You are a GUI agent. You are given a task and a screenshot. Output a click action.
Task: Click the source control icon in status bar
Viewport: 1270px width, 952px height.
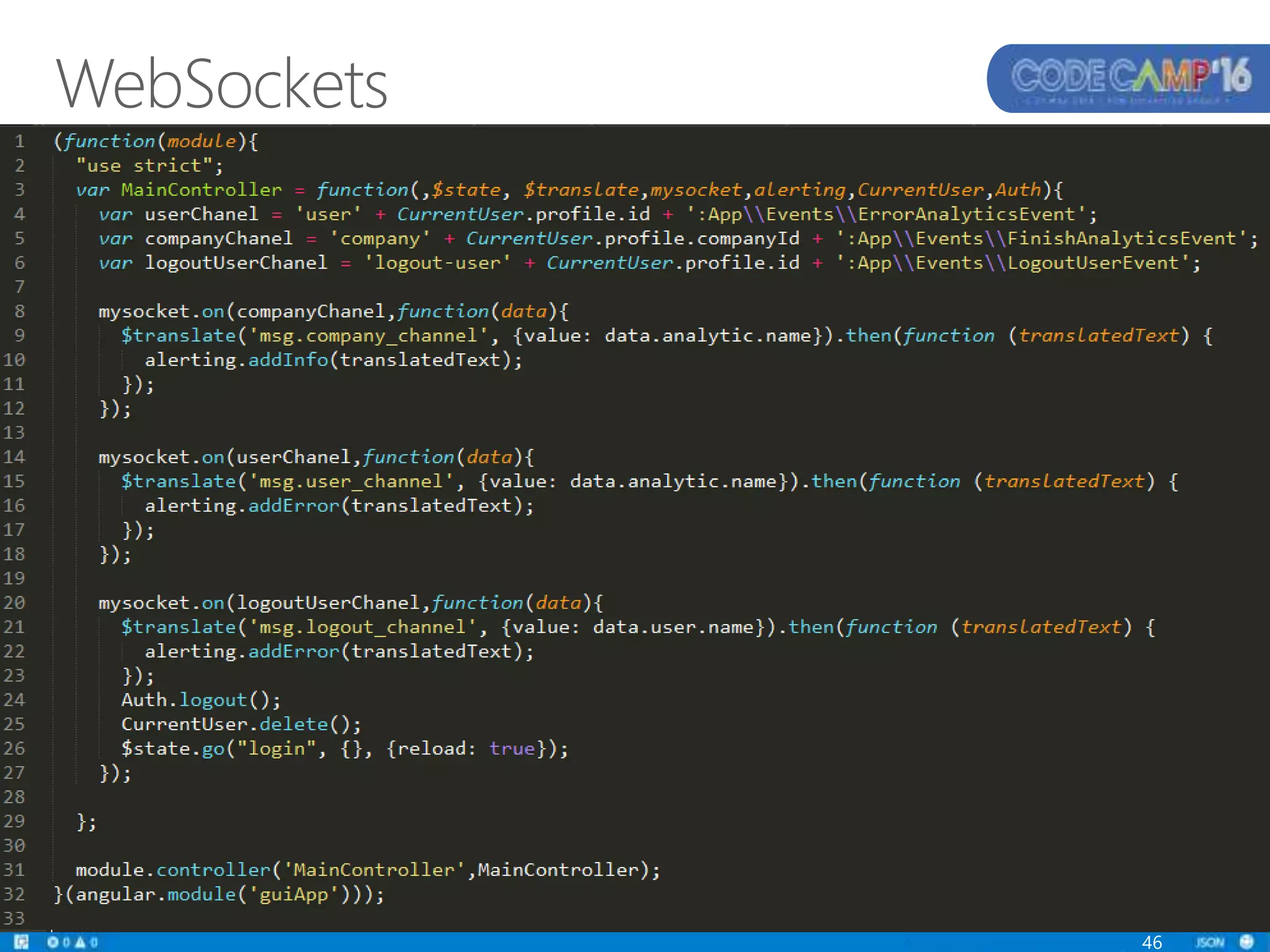pyautogui.click(x=22, y=942)
